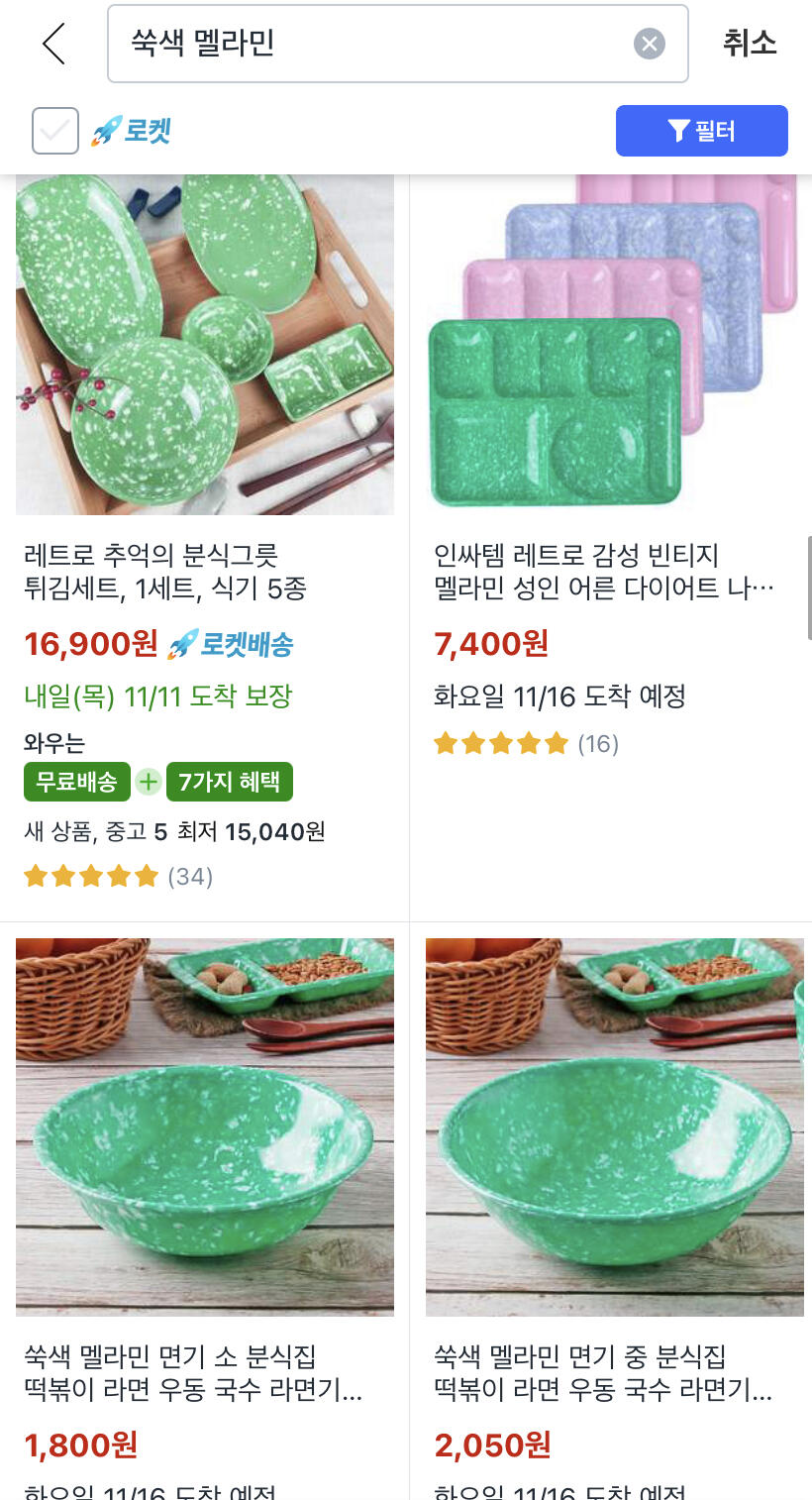Open 인싸템 레트로 감성 빈티지 product title
This screenshot has height=1500, width=812.
604,572
